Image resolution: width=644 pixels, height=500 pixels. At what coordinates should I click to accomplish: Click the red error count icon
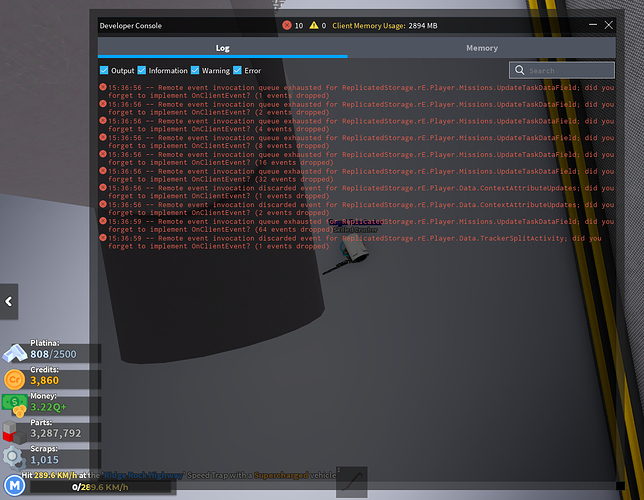(x=287, y=25)
